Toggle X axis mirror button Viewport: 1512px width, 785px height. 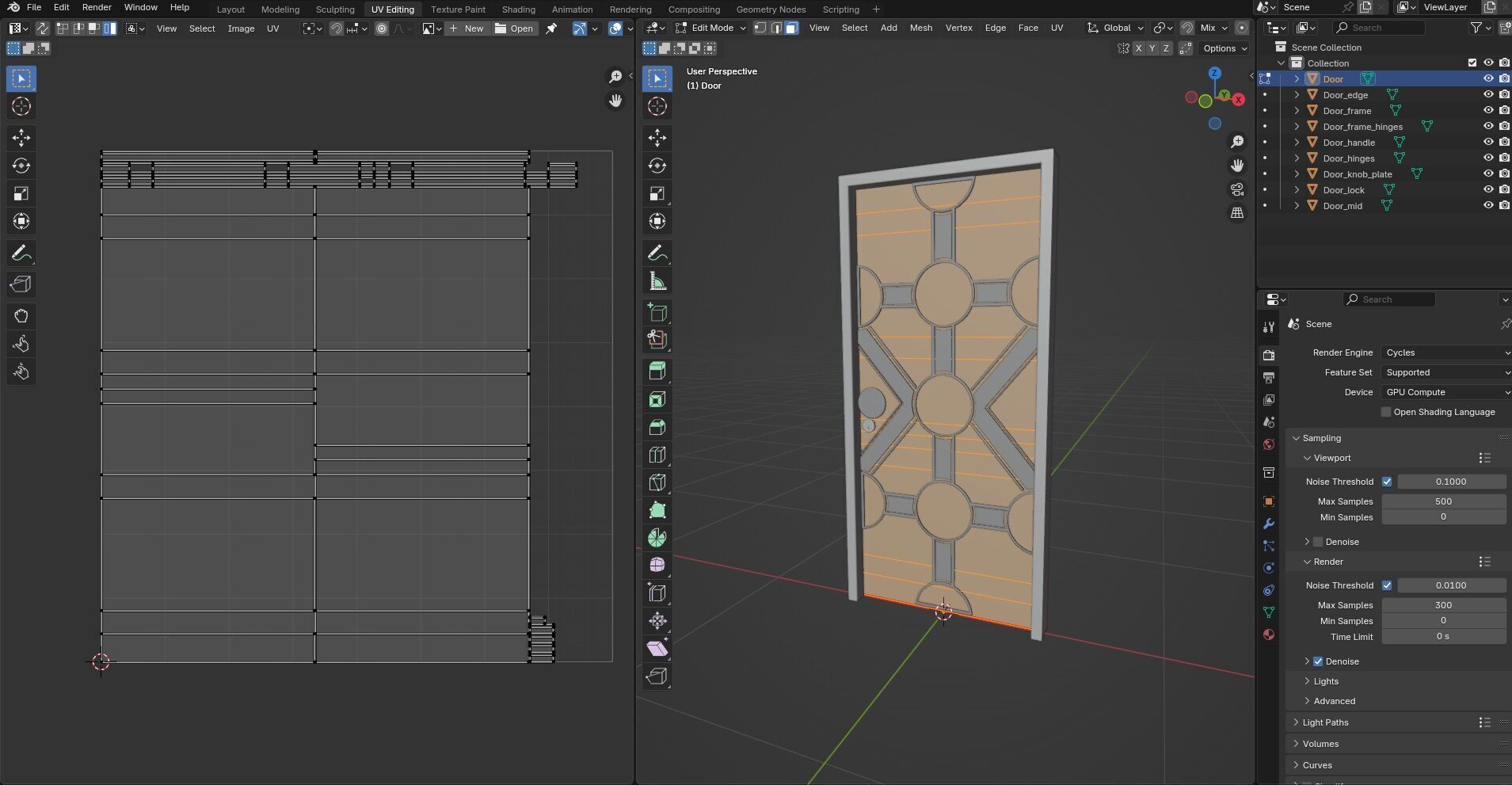[1138, 48]
